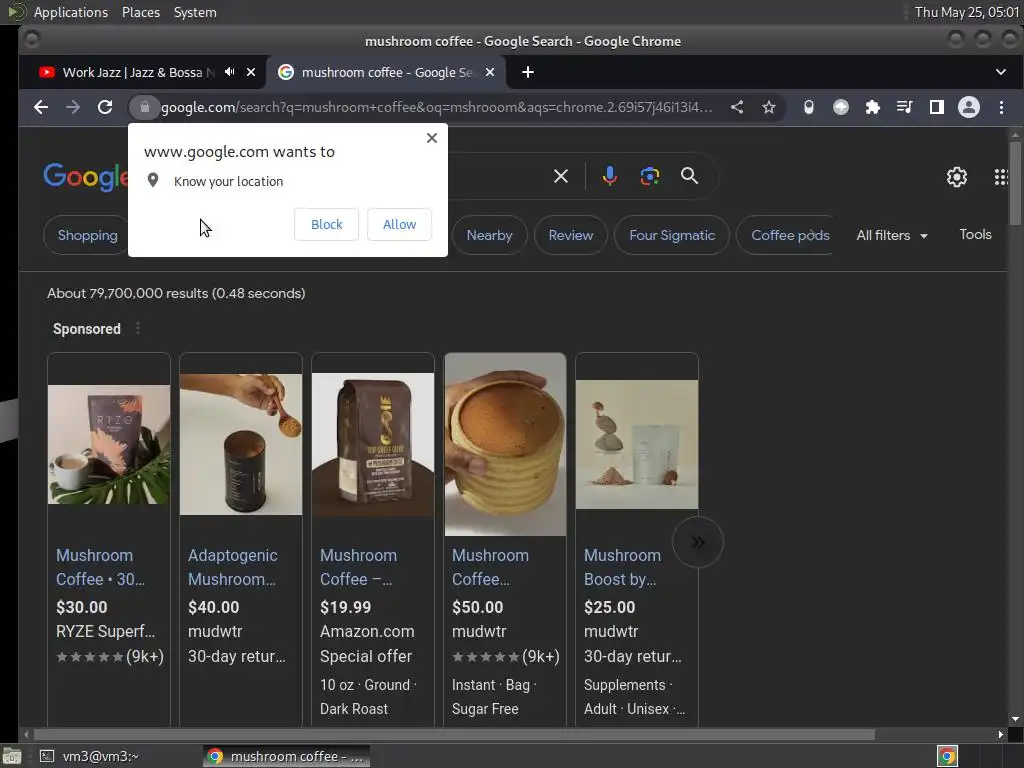Submit search with magnifying glass icon
This screenshot has width=1024, height=768.
[690, 176]
